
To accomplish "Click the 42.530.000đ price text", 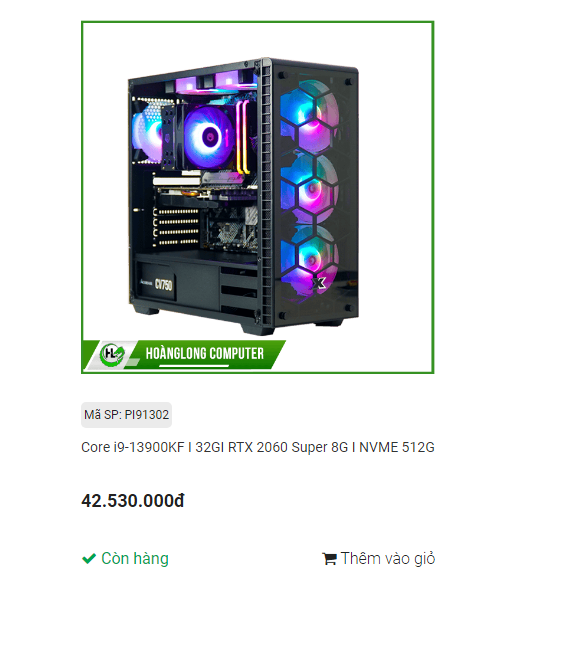I will click(133, 501).
